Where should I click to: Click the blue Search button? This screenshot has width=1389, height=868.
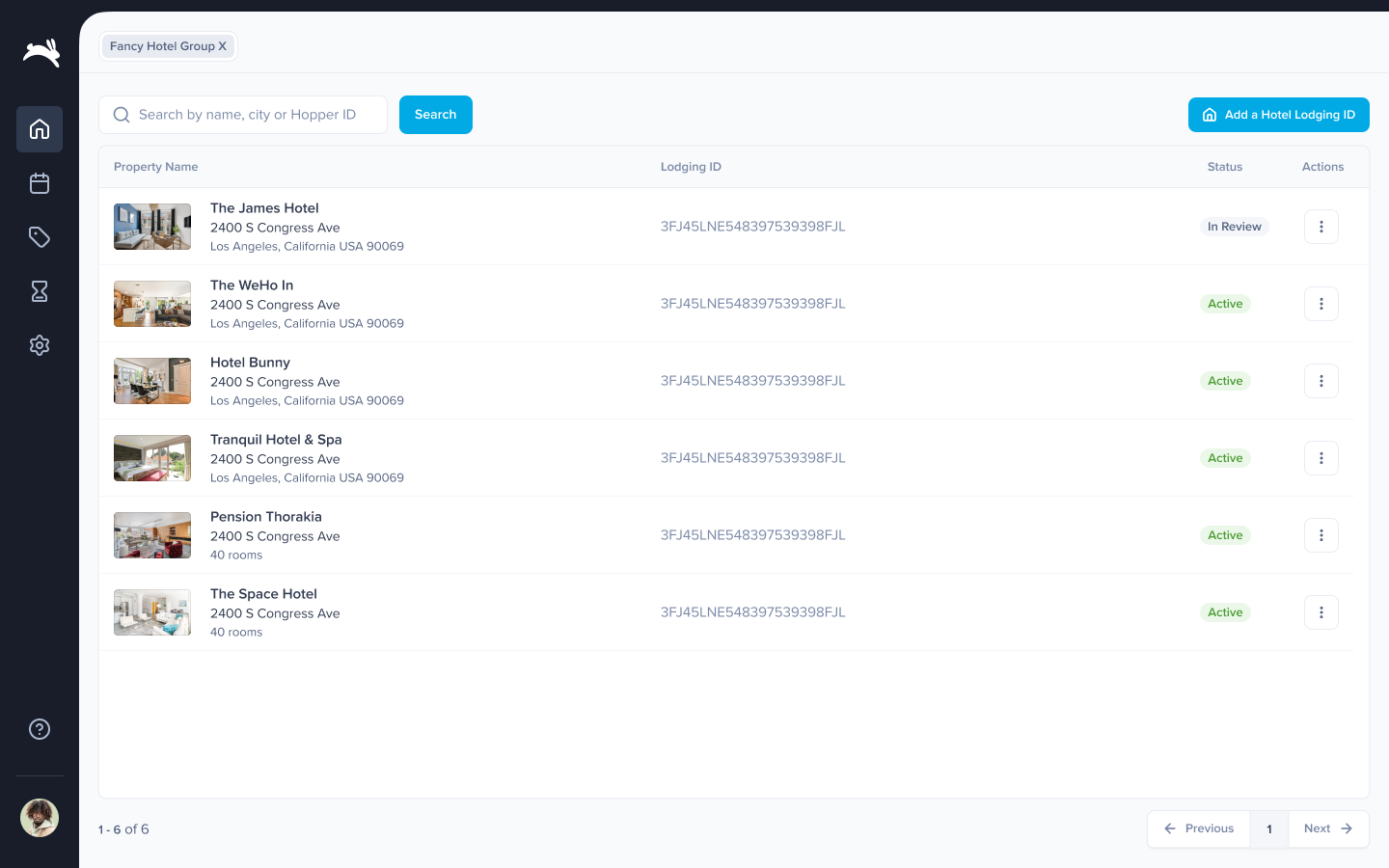coord(436,115)
